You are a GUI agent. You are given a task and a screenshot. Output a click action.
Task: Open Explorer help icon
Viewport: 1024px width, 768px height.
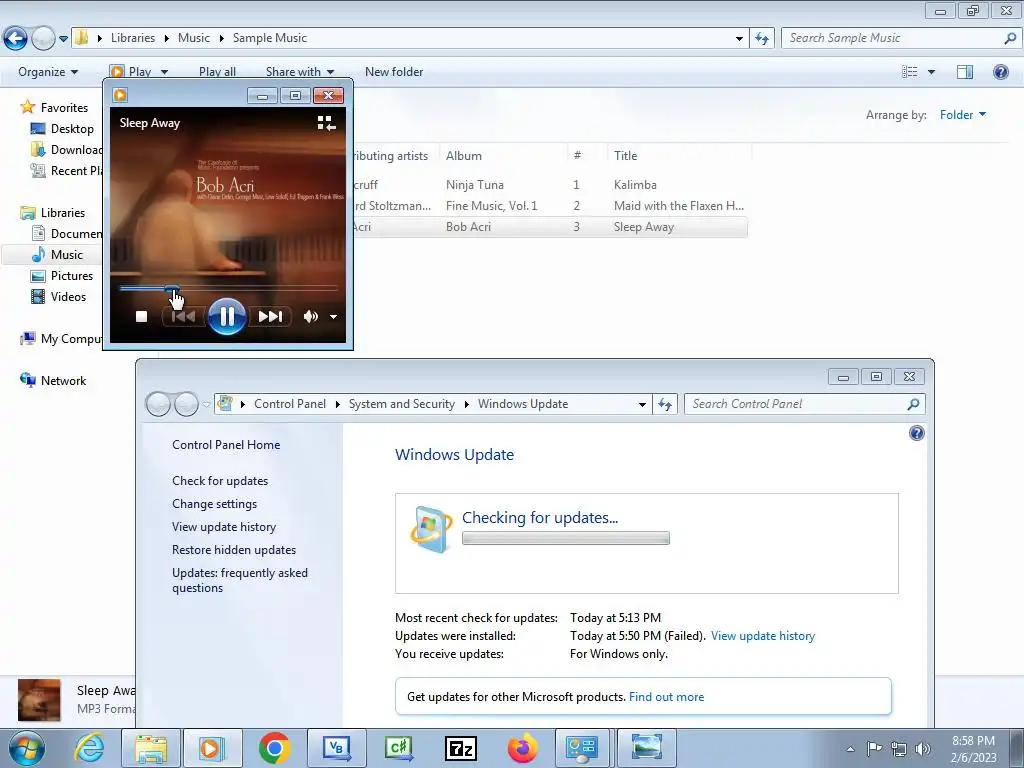[x=1000, y=72]
